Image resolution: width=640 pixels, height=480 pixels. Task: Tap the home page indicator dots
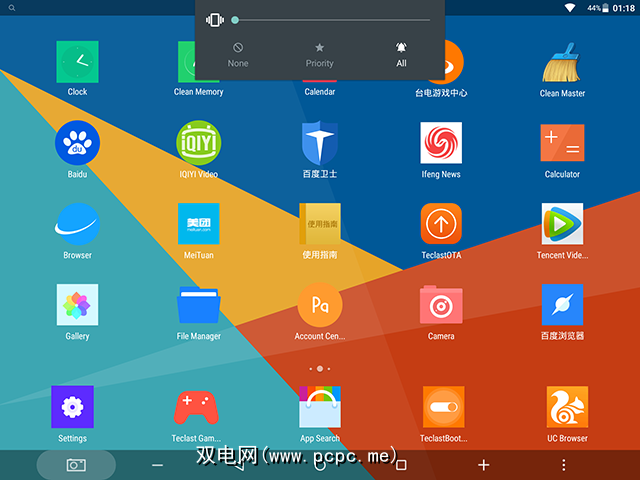pyautogui.click(x=320, y=369)
